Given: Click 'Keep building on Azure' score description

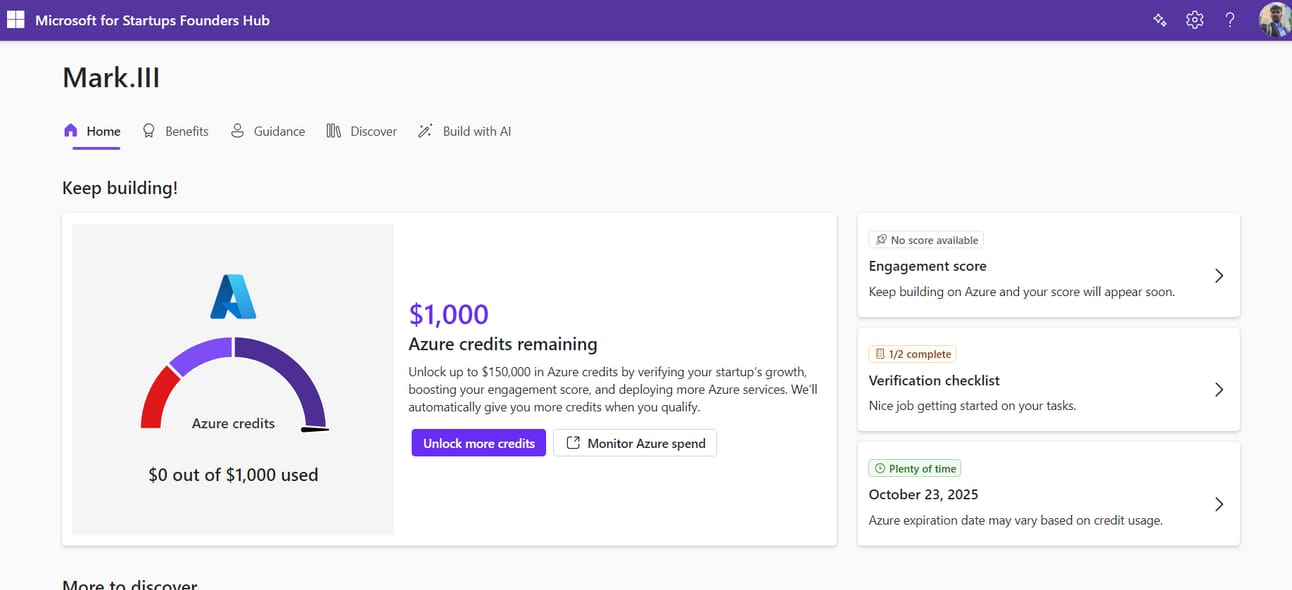Looking at the screenshot, I should click(x=1022, y=291).
